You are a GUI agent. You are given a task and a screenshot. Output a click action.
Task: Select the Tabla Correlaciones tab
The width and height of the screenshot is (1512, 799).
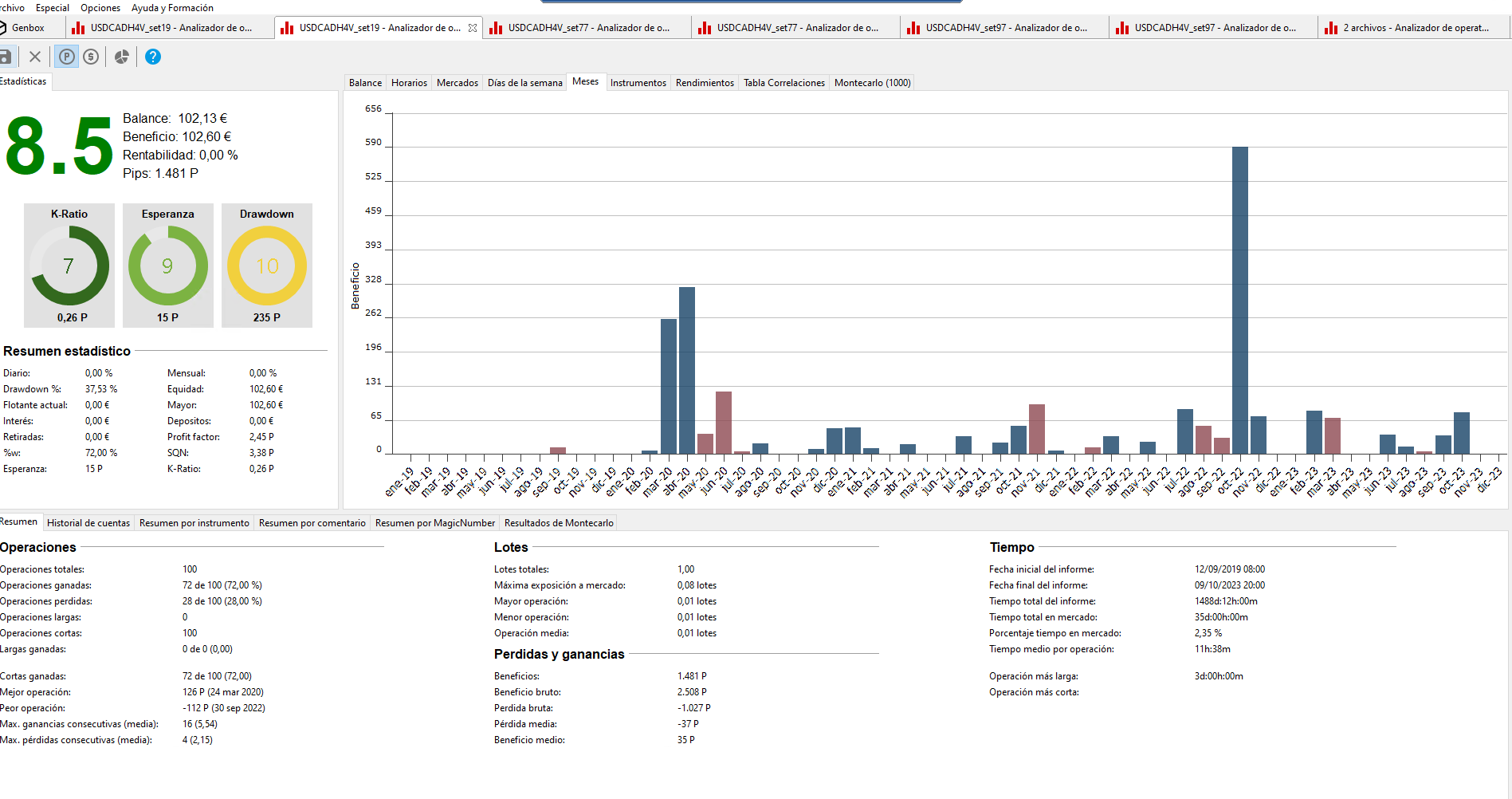tap(783, 83)
